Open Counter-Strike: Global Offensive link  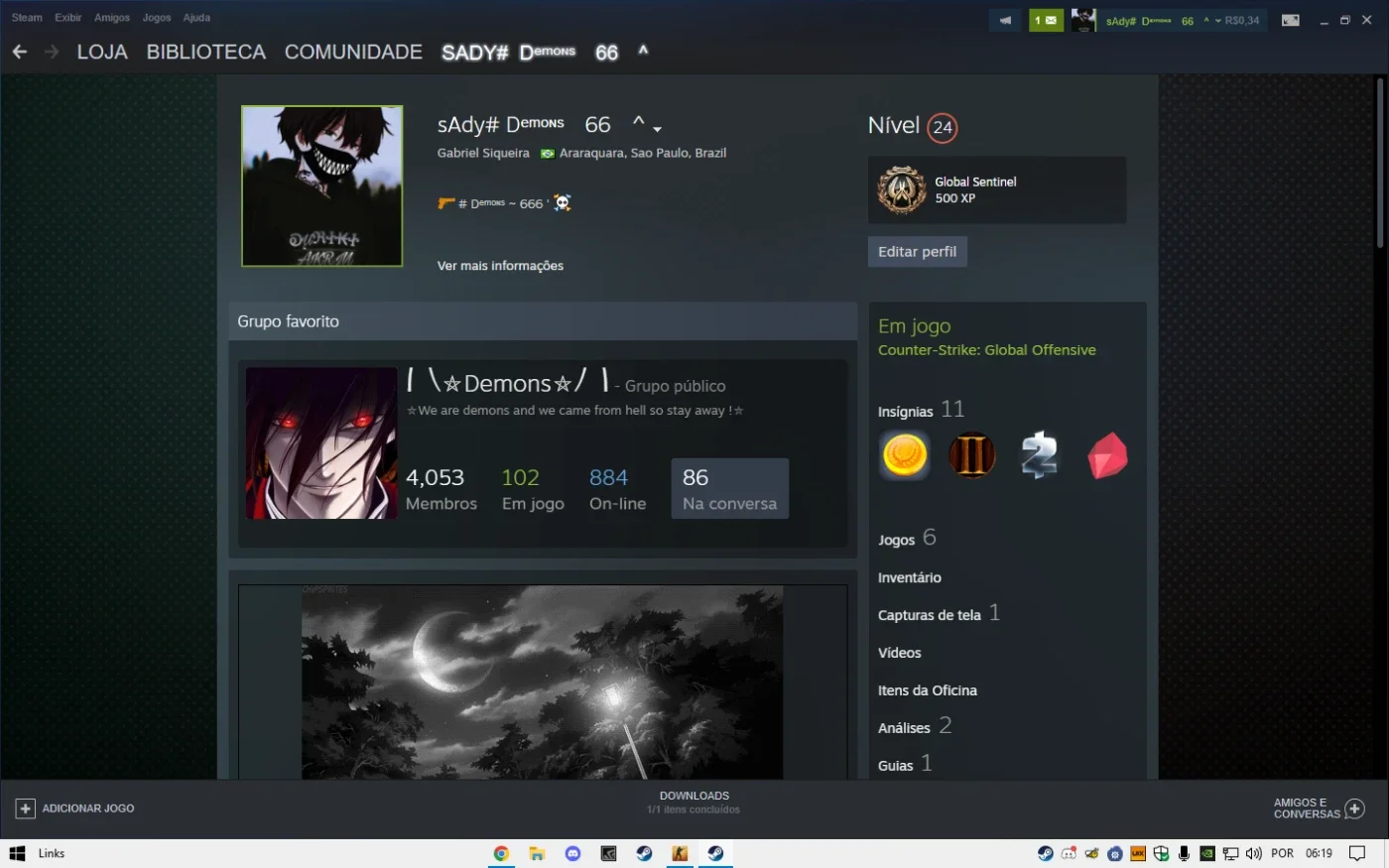click(x=987, y=350)
